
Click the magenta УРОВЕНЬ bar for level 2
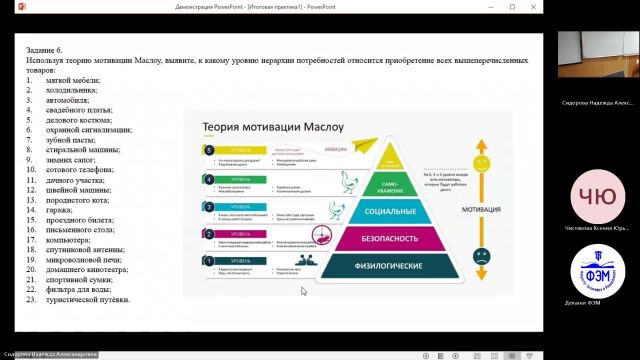pyautogui.click(x=240, y=234)
